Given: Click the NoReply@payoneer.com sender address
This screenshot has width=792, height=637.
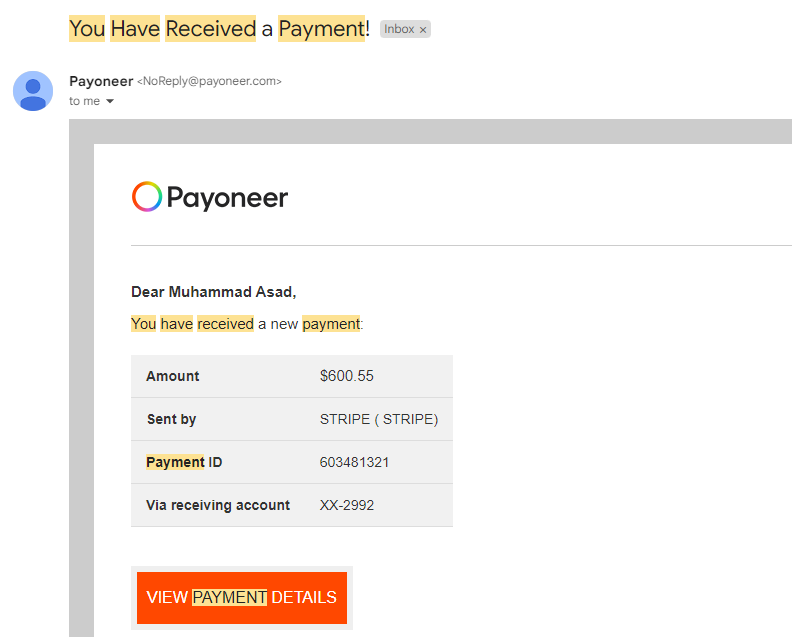Looking at the screenshot, I should coord(209,82).
